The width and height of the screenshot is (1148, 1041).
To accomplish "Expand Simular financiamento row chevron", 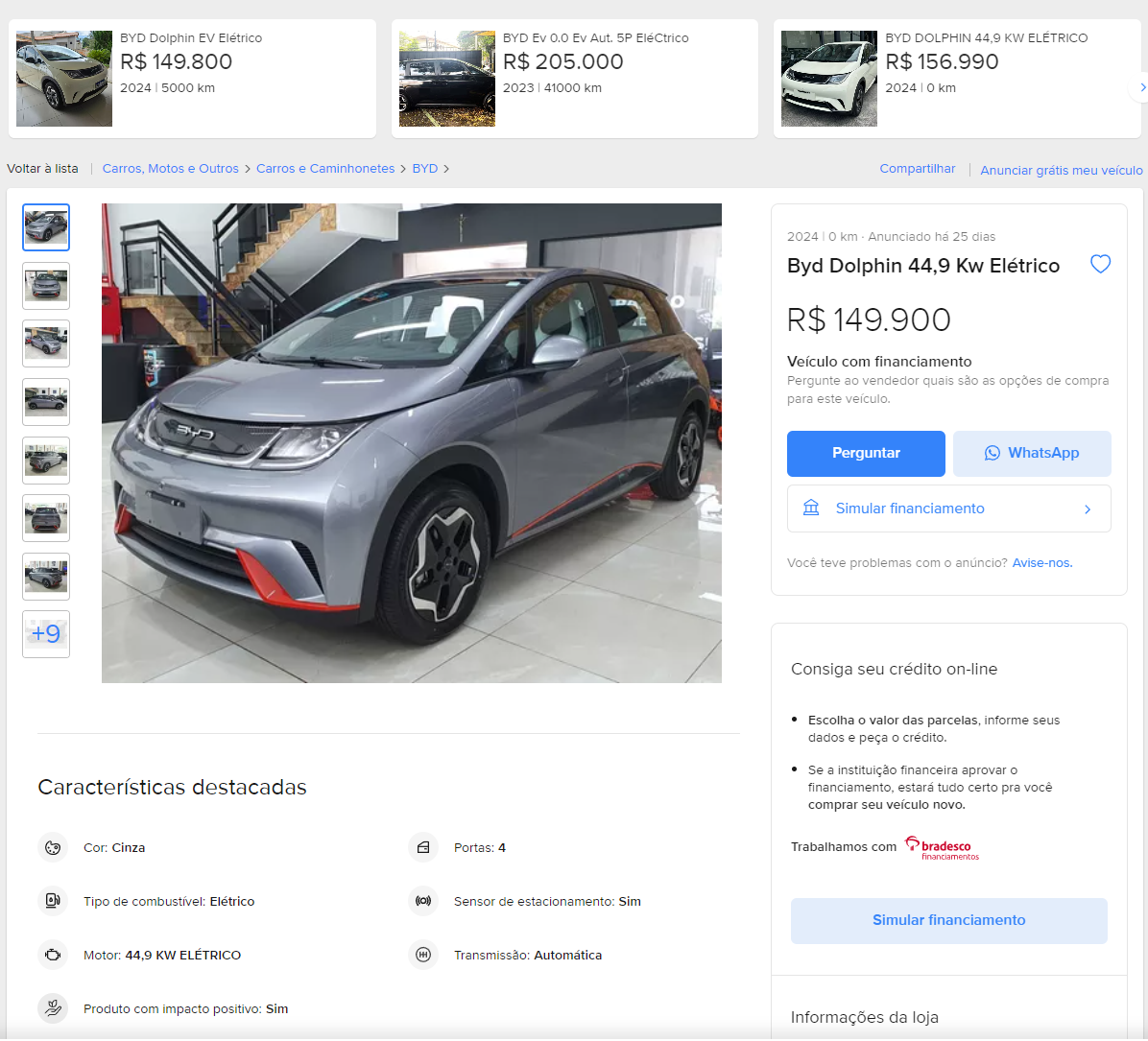I will point(1088,509).
